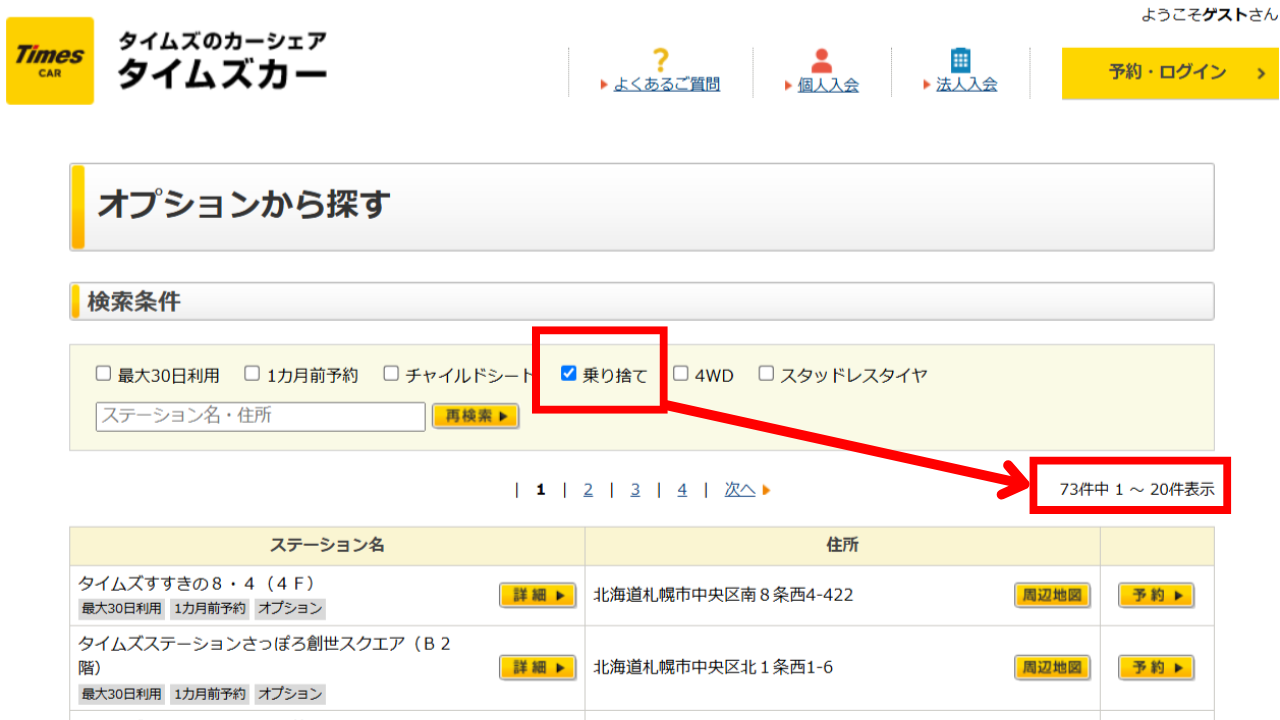The image size is (1280, 720).
Task: Click オプション tag under タイムズすすきの8・4
Action: coord(290,608)
